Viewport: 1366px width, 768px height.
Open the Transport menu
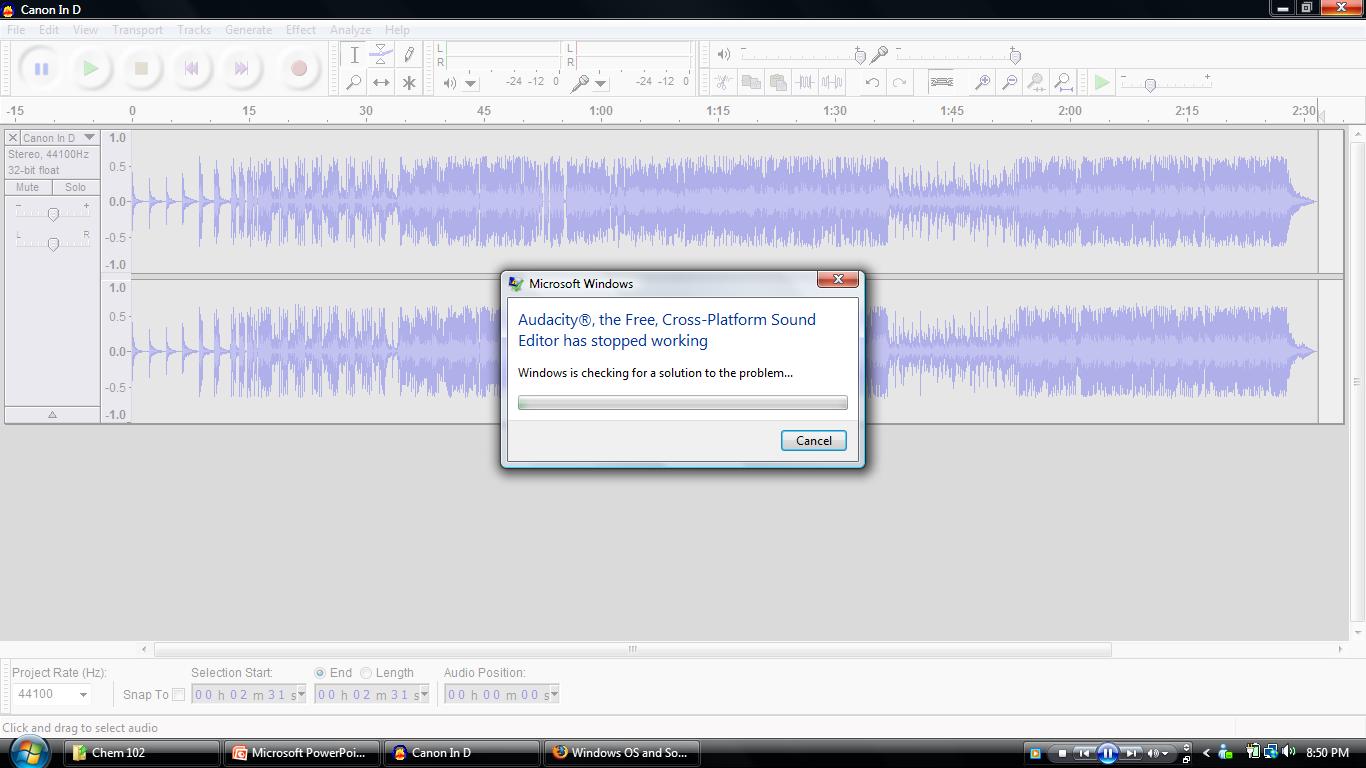(x=137, y=30)
